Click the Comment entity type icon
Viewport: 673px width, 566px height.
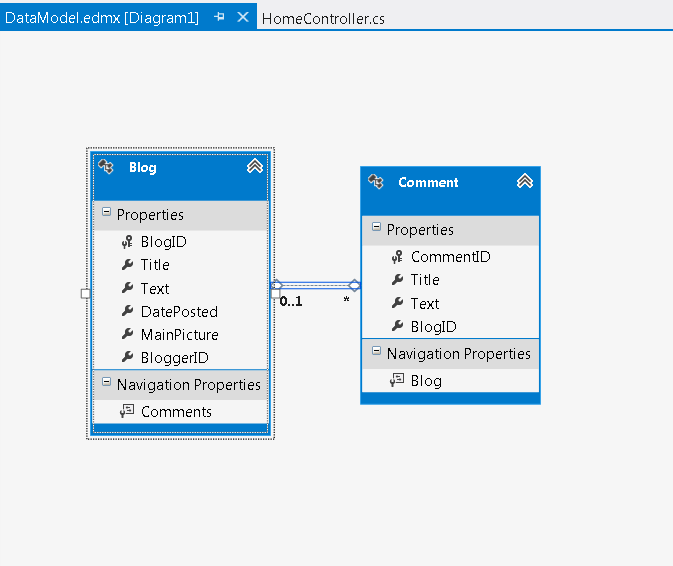pyautogui.click(x=376, y=182)
